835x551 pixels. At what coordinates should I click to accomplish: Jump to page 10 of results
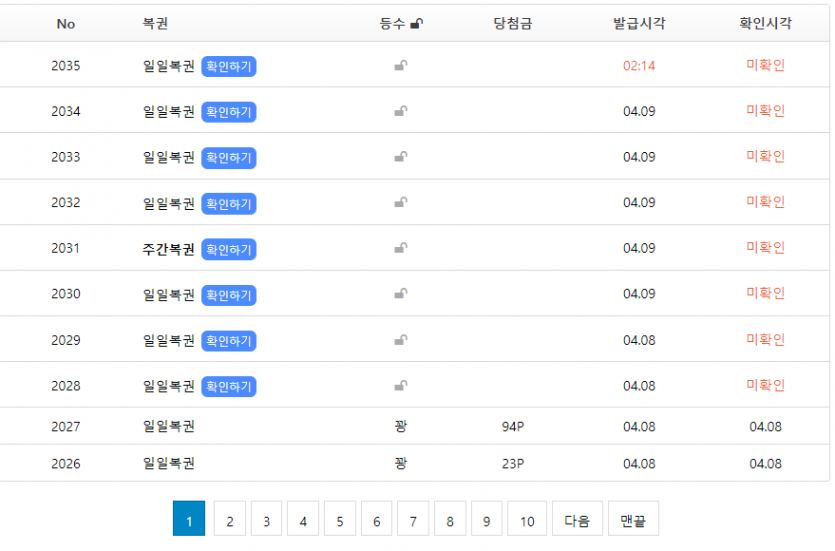tap(527, 521)
